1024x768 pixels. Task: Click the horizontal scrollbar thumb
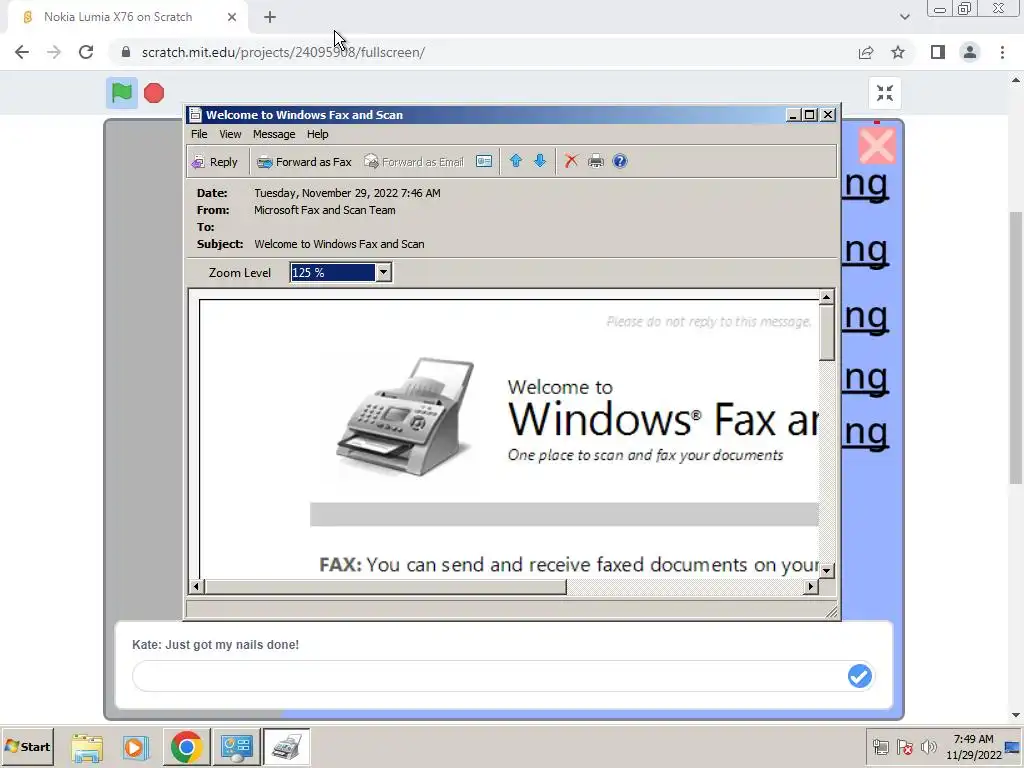[x=385, y=586]
